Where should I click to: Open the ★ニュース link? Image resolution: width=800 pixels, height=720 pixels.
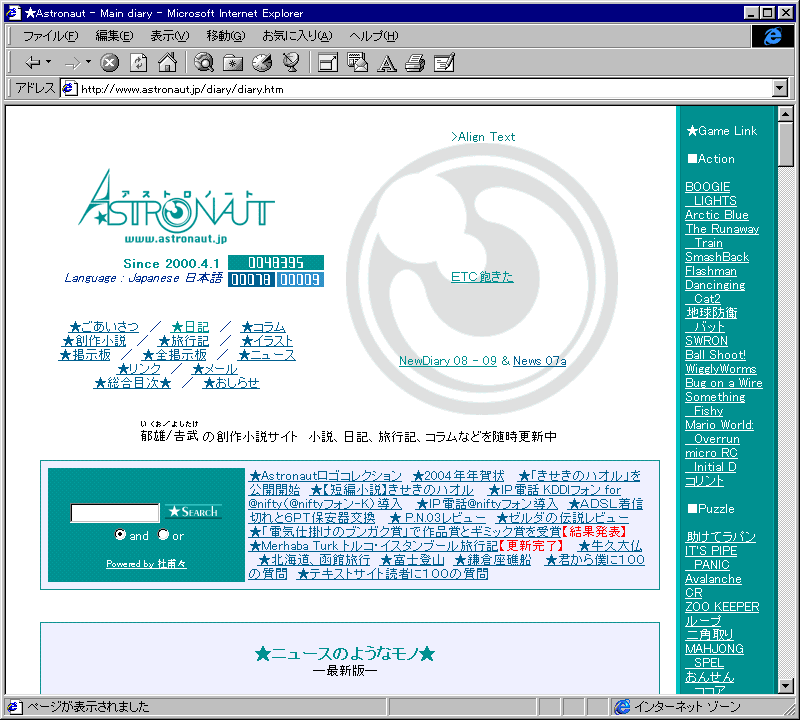[x=267, y=355]
